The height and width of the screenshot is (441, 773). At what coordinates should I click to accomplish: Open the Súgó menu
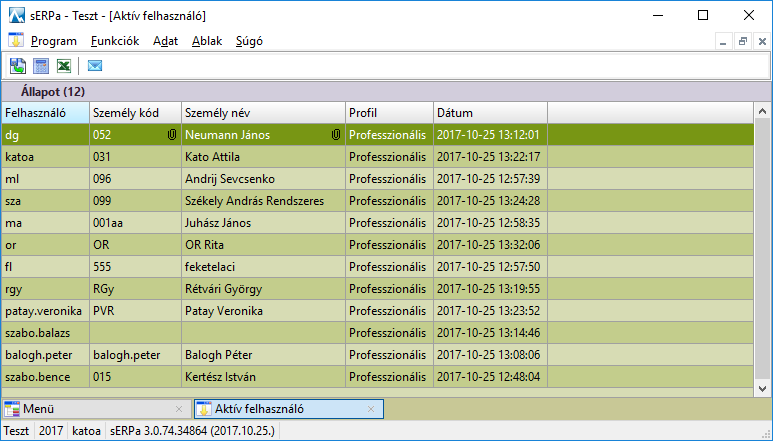point(249,41)
